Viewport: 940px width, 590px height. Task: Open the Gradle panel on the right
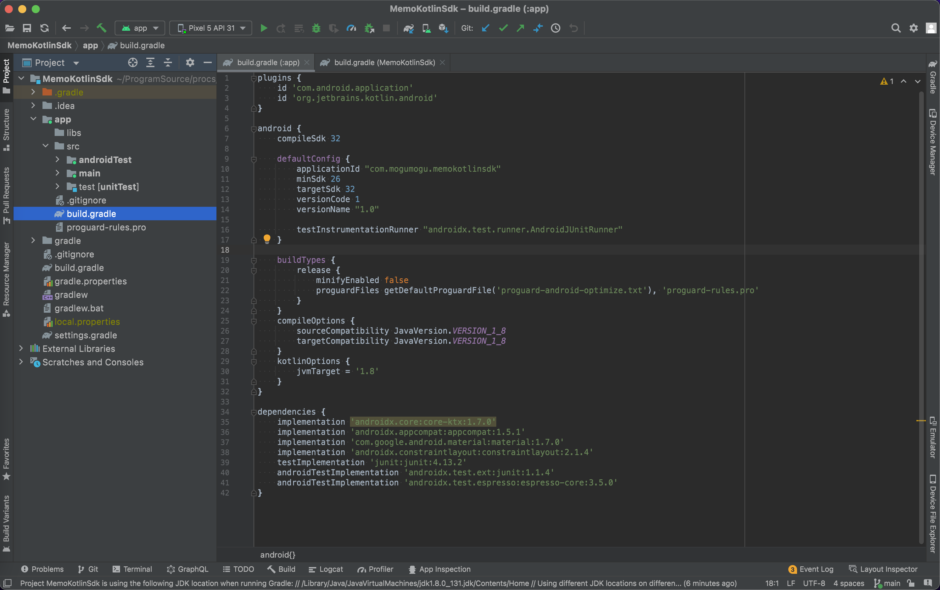933,76
